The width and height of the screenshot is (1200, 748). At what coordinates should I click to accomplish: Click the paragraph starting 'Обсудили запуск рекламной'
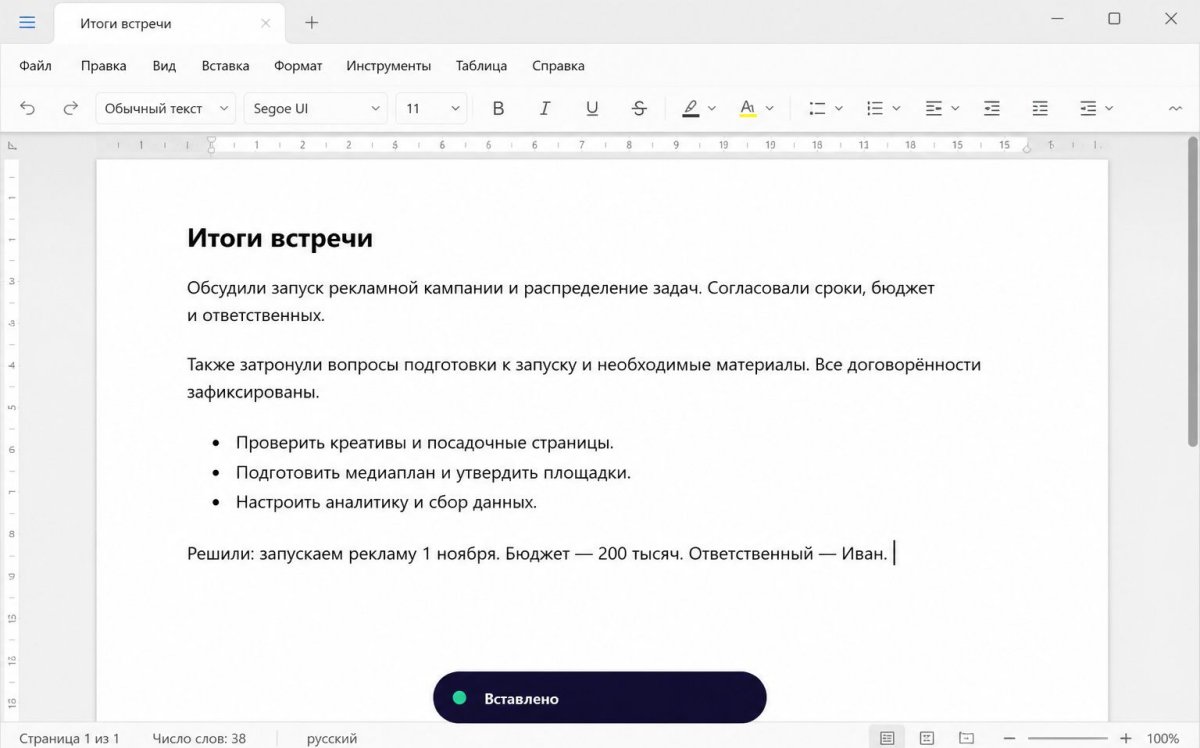(561, 301)
